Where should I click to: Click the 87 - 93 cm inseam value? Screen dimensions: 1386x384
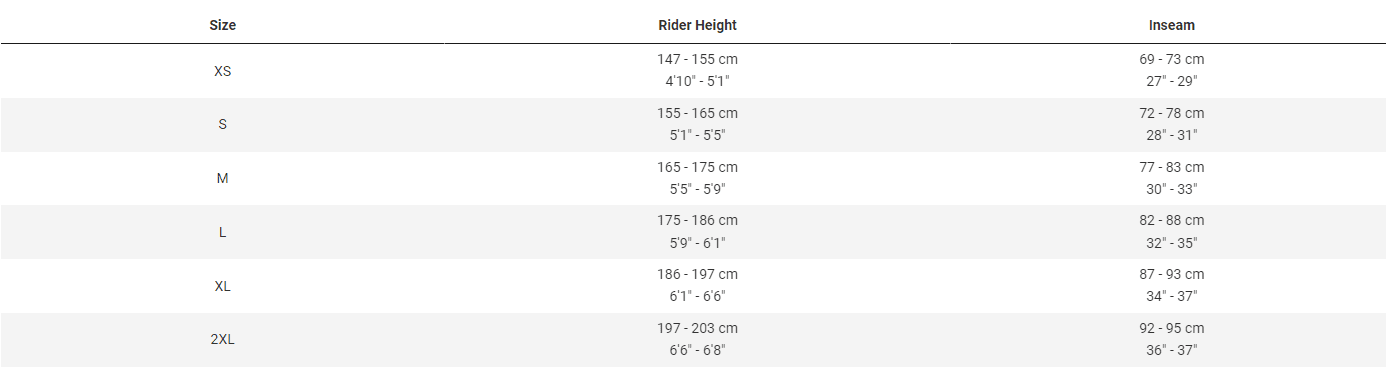tap(1172, 274)
